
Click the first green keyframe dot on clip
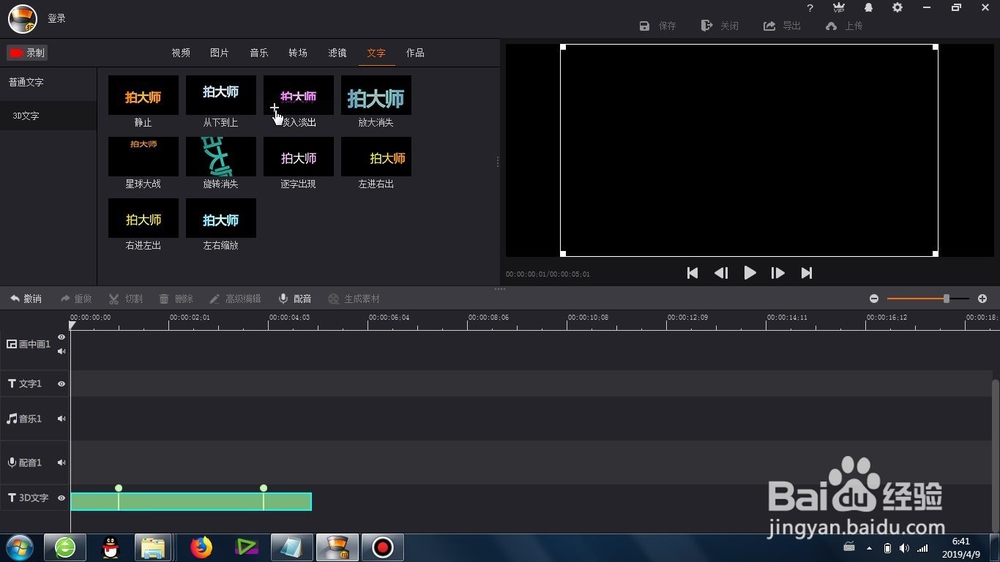tap(119, 488)
